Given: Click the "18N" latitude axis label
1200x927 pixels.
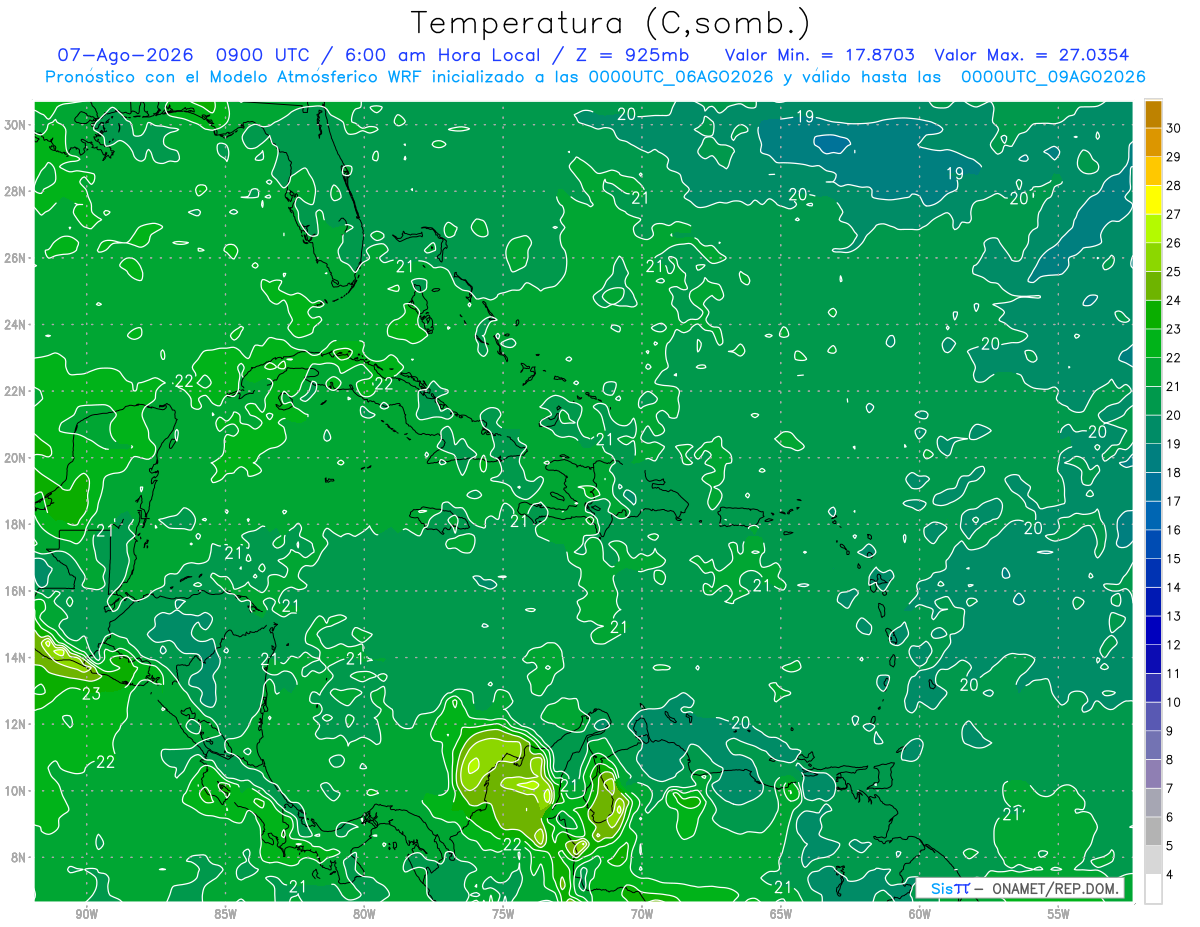Looking at the screenshot, I should coord(16,524).
